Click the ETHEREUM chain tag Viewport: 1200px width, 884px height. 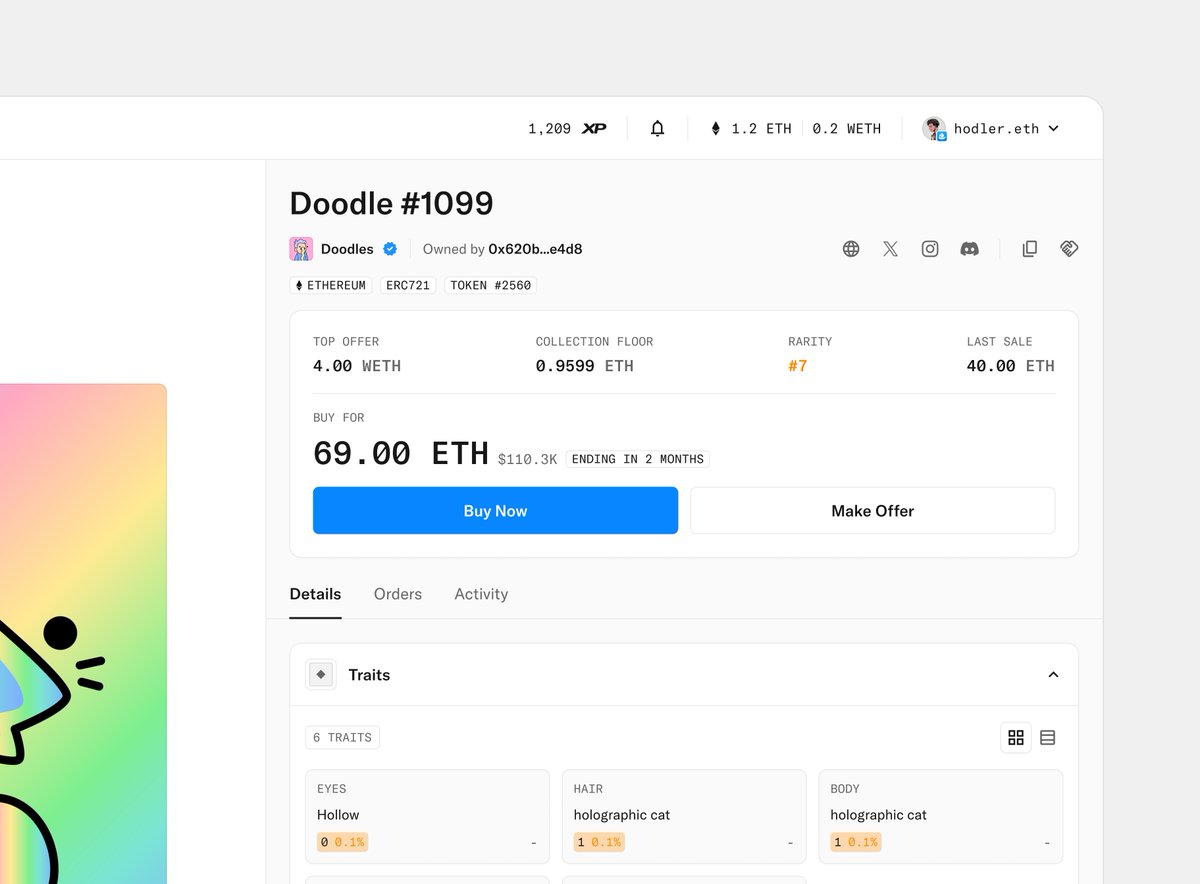click(x=331, y=285)
